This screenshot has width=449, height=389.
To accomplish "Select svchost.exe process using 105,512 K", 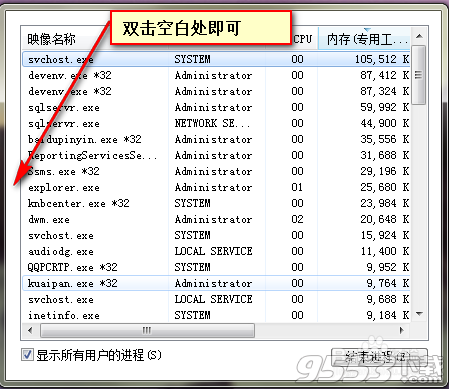I will [216, 59].
